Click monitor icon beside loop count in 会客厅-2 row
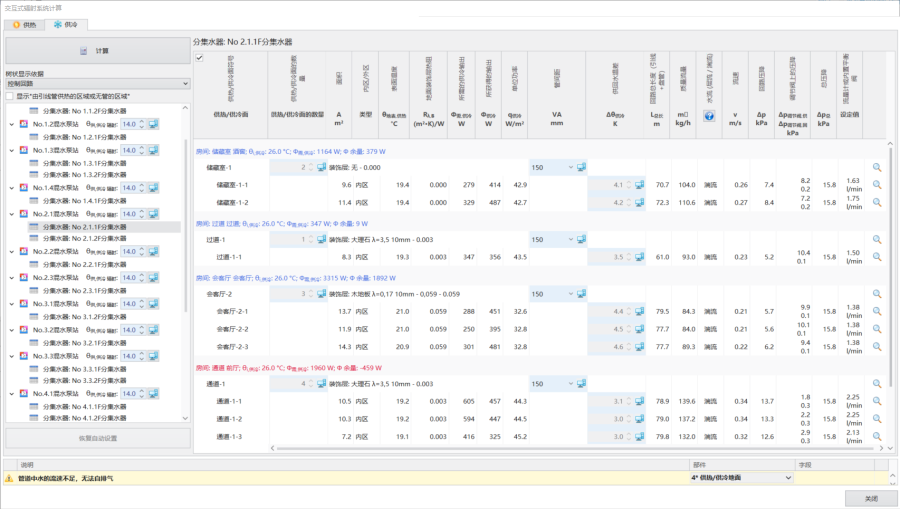The width and height of the screenshot is (900, 509). tap(321, 294)
